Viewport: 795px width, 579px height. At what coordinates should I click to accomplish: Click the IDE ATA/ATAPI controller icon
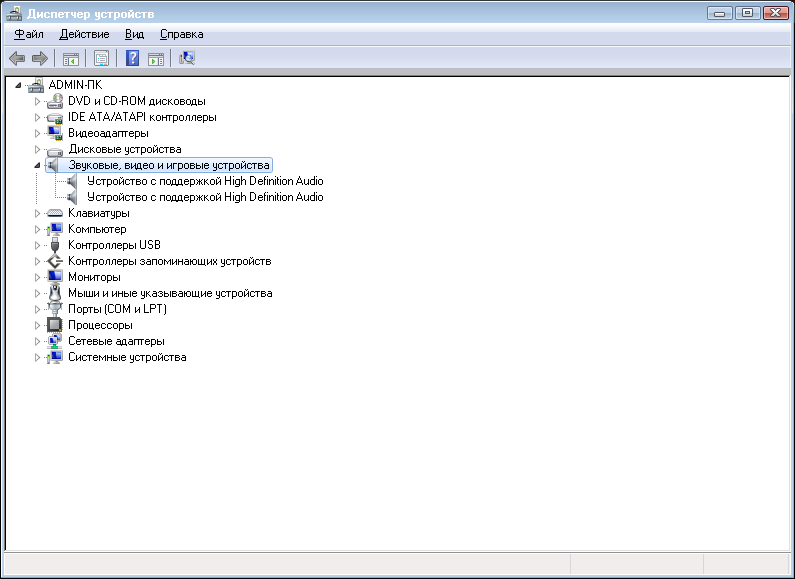coord(55,117)
